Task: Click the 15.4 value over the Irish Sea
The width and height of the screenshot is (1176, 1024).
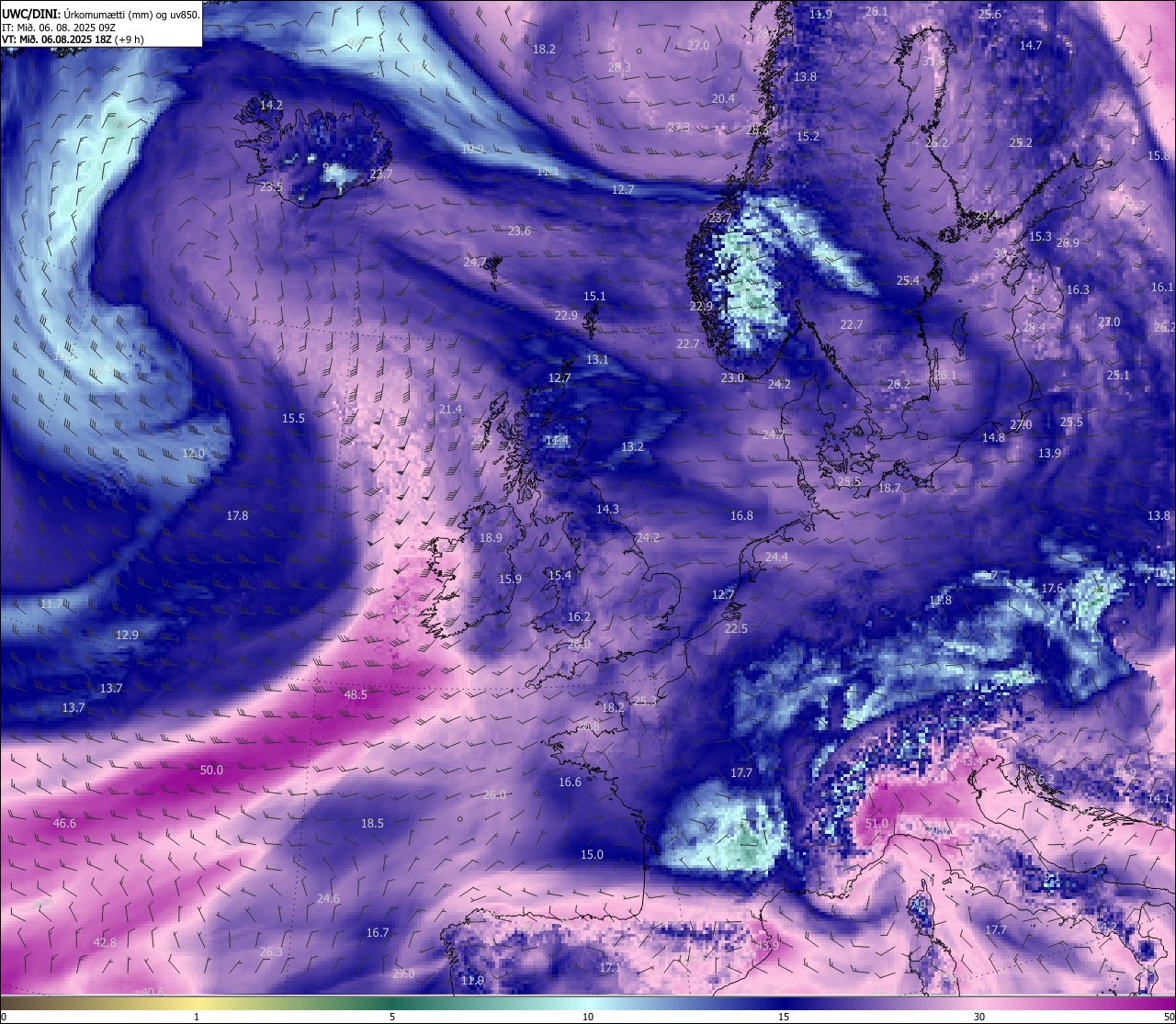Action: [x=560, y=575]
